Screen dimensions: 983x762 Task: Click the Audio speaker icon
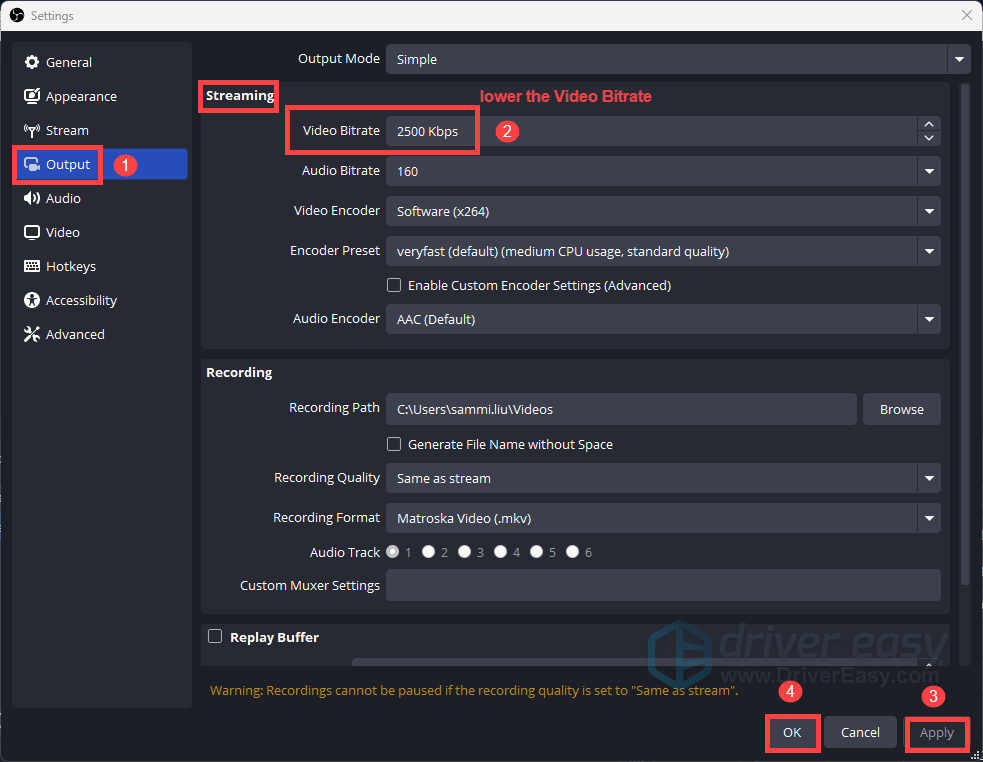[x=31, y=198]
